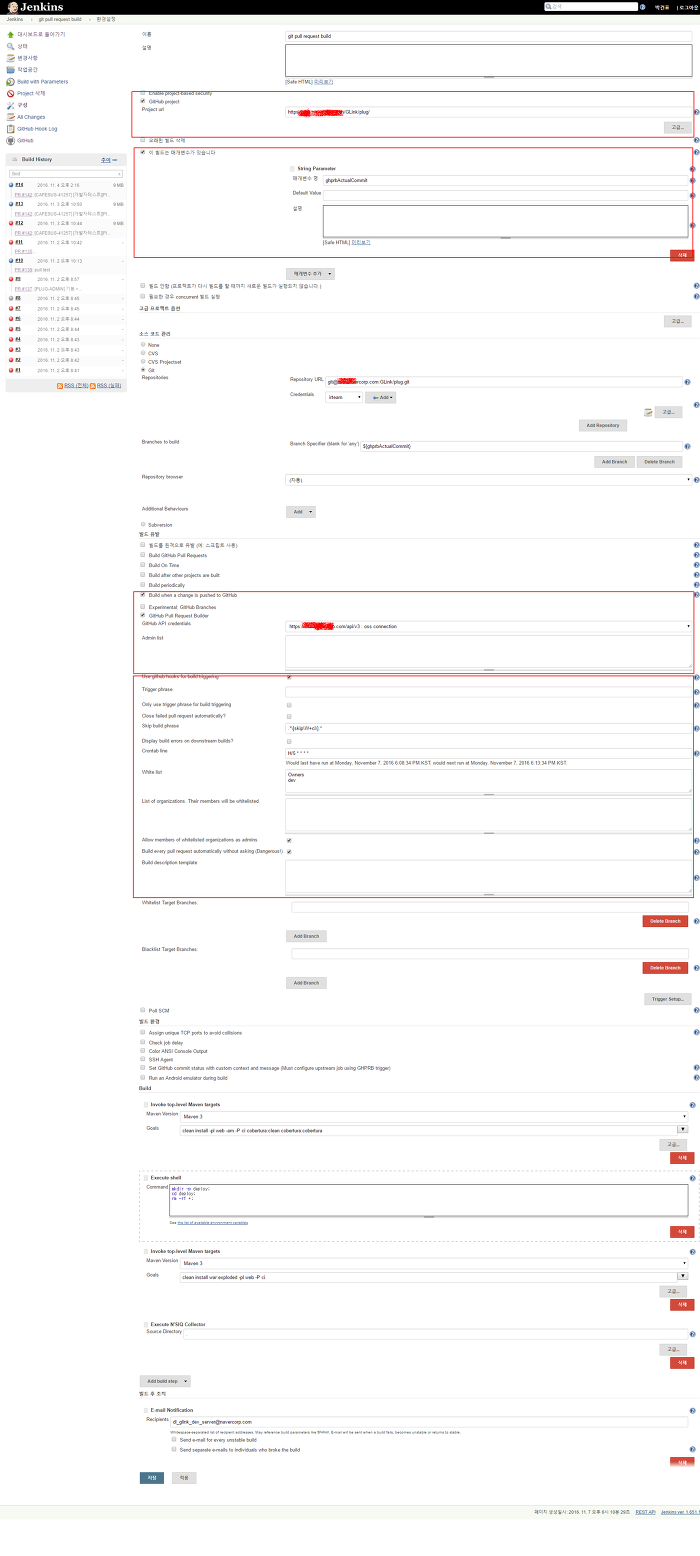
Task: Toggle Color ANSI Console Output checkbox
Action: pyautogui.click(x=143, y=1051)
